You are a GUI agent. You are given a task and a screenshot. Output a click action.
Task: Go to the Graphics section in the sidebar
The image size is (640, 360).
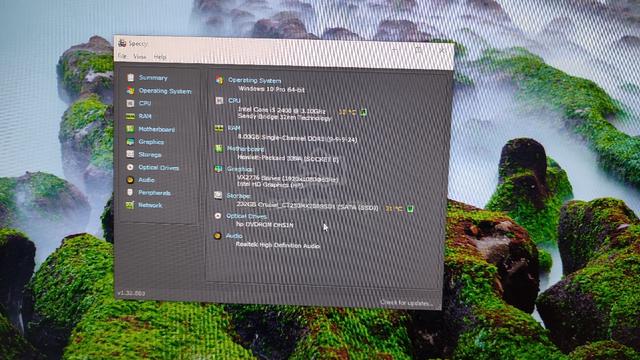click(151, 142)
